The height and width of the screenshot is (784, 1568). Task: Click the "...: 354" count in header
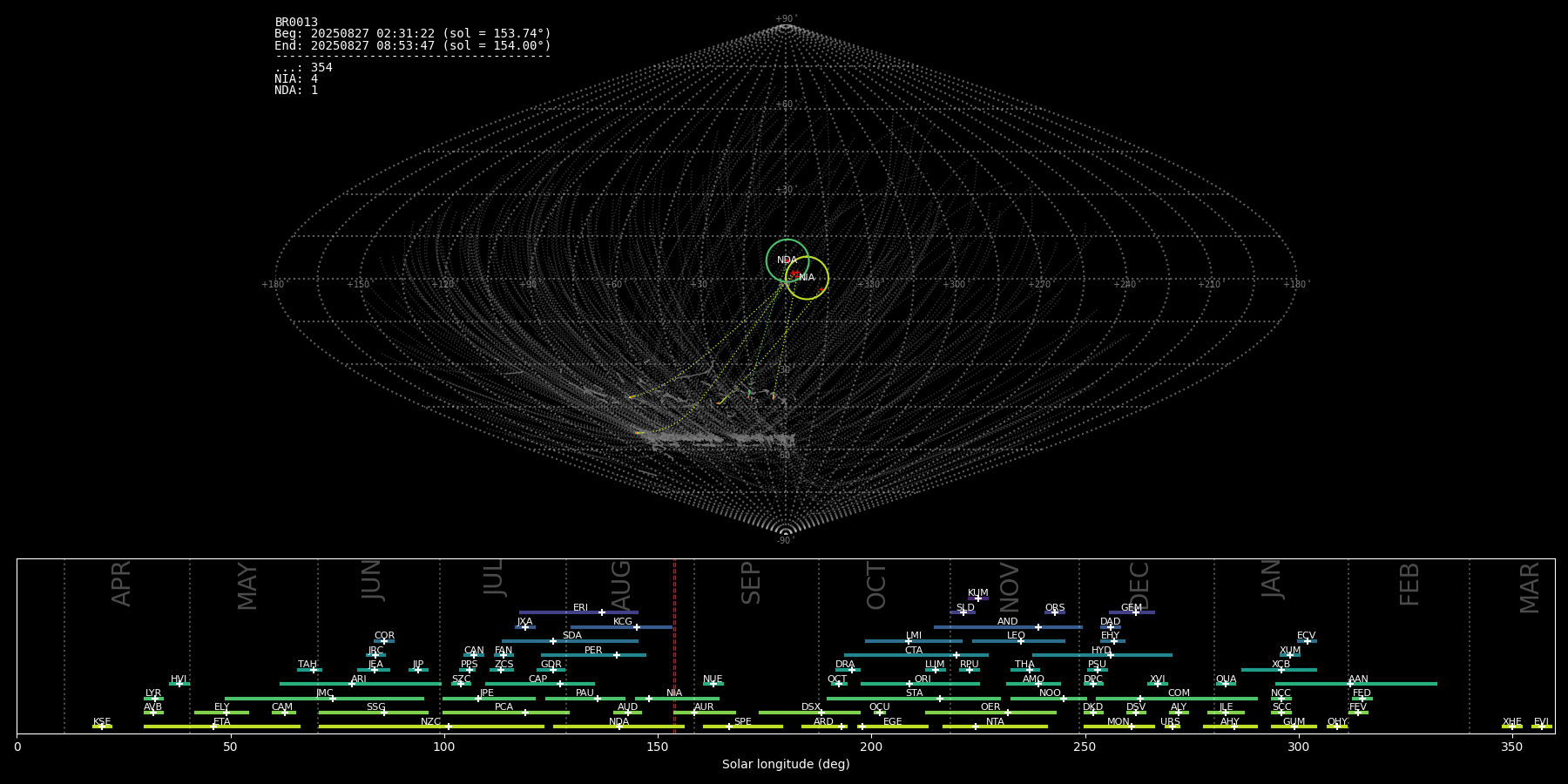[x=303, y=68]
